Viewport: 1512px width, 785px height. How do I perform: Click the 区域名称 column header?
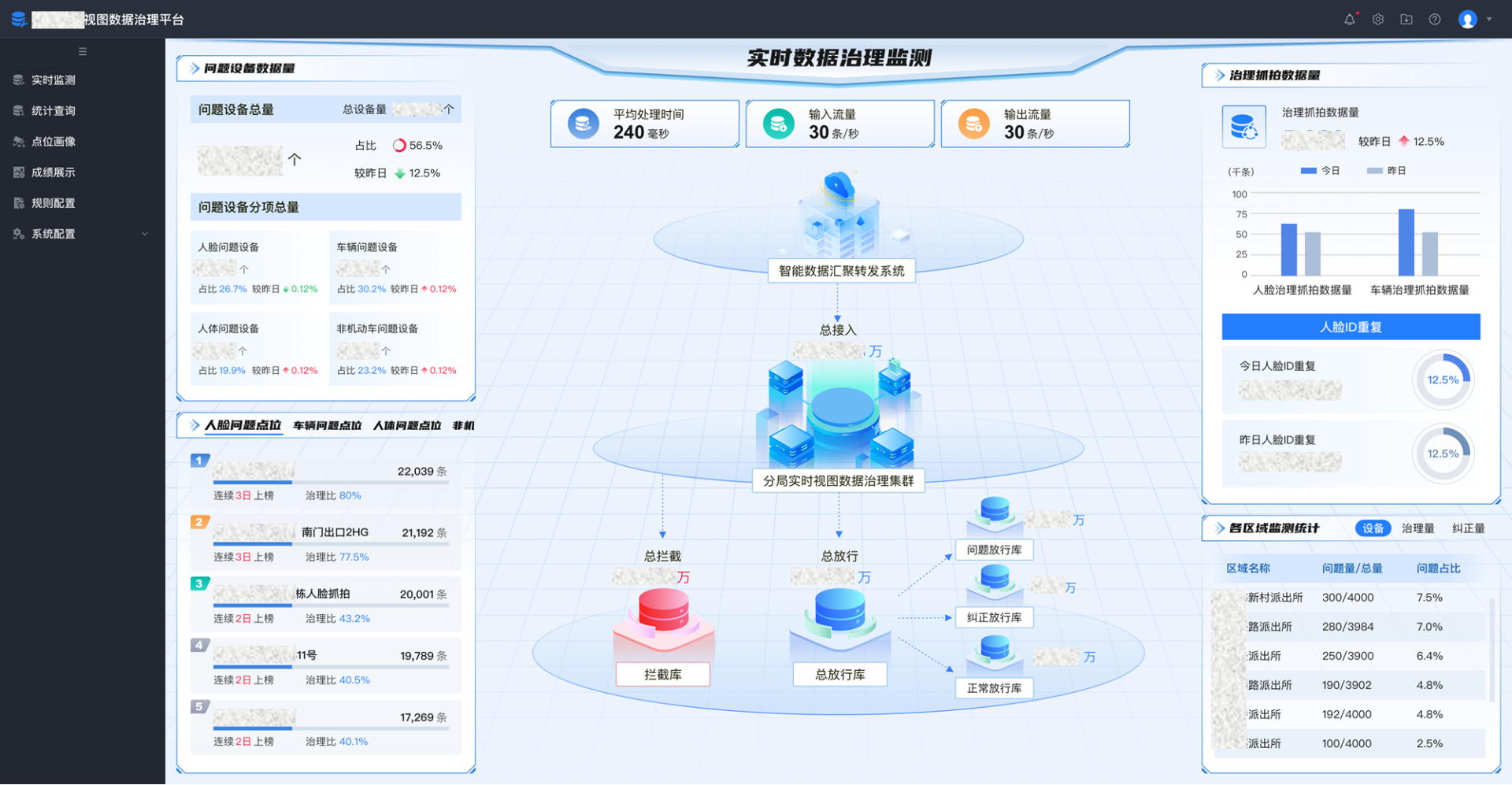(1247, 569)
